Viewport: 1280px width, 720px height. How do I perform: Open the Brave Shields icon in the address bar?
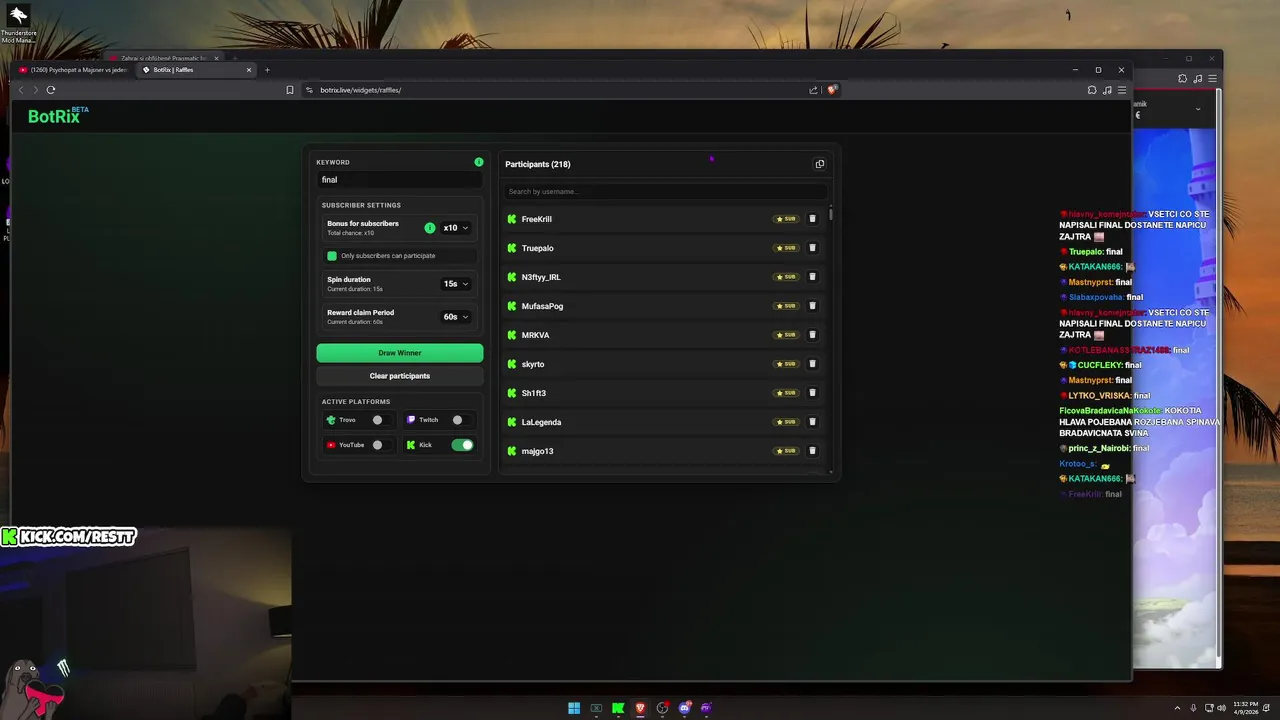click(x=832, y=90)
